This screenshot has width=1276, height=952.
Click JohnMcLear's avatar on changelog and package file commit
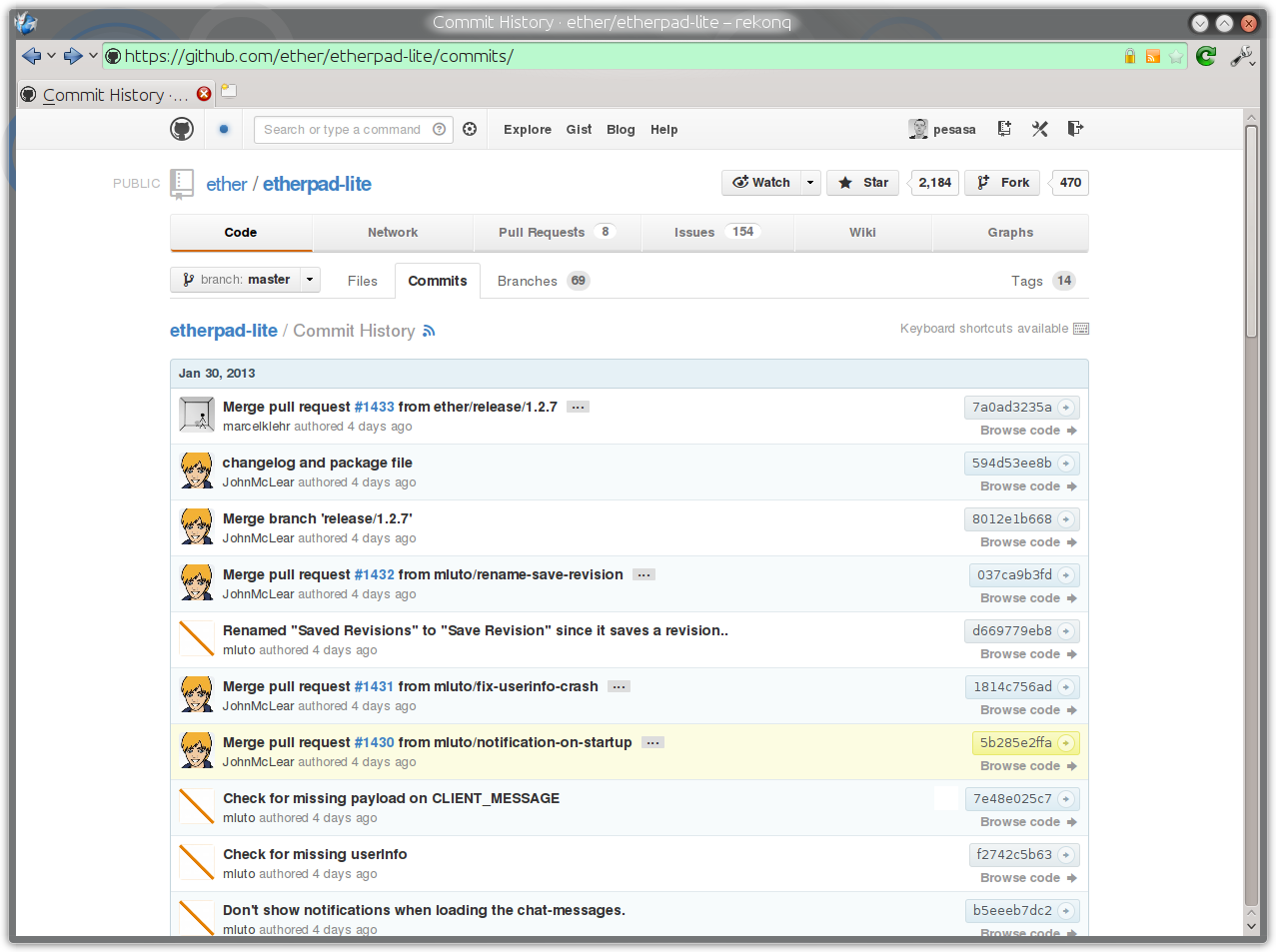pyautogui.click(x=197, y=470)
